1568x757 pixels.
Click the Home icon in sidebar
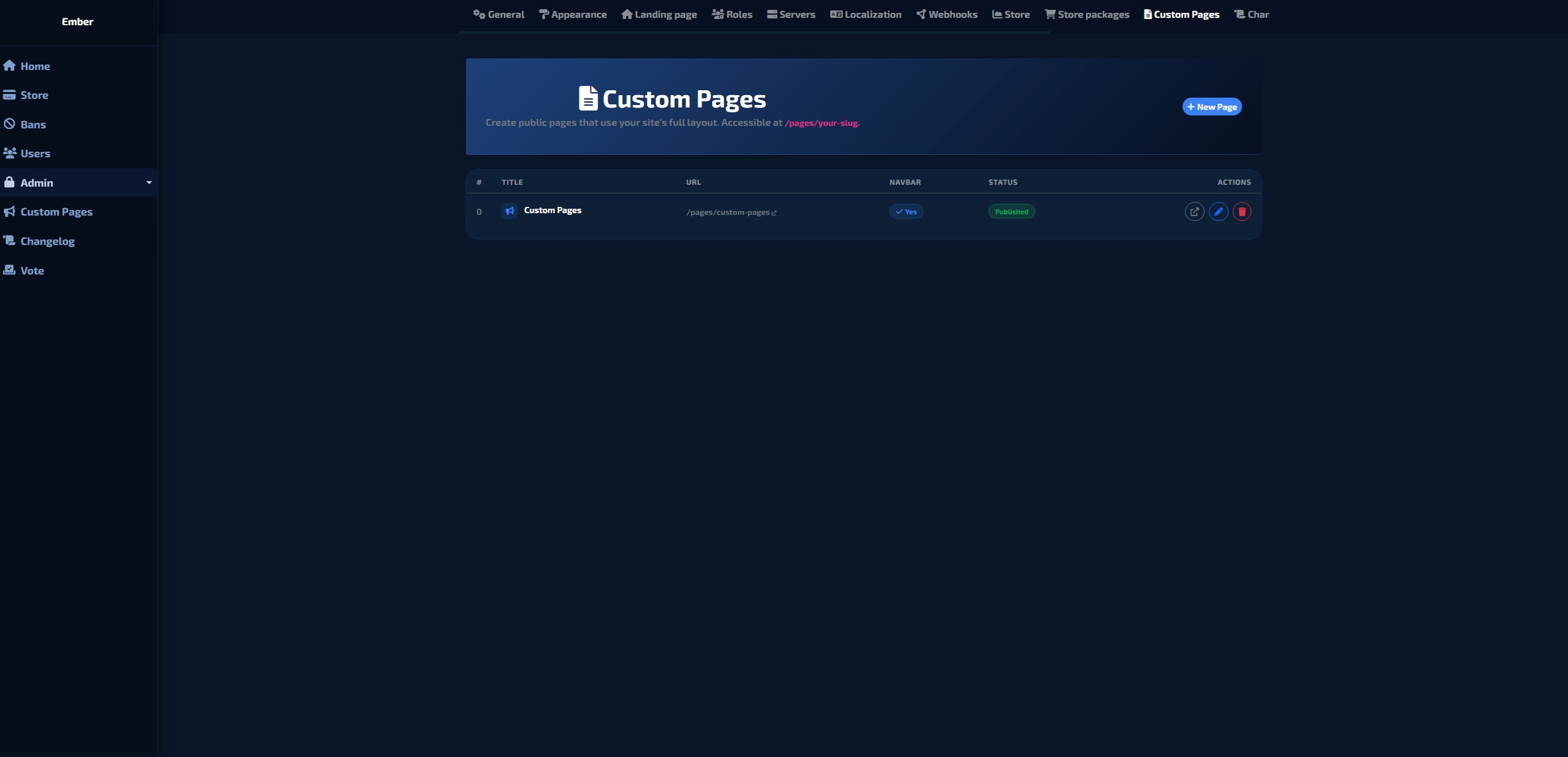(9, 66)
